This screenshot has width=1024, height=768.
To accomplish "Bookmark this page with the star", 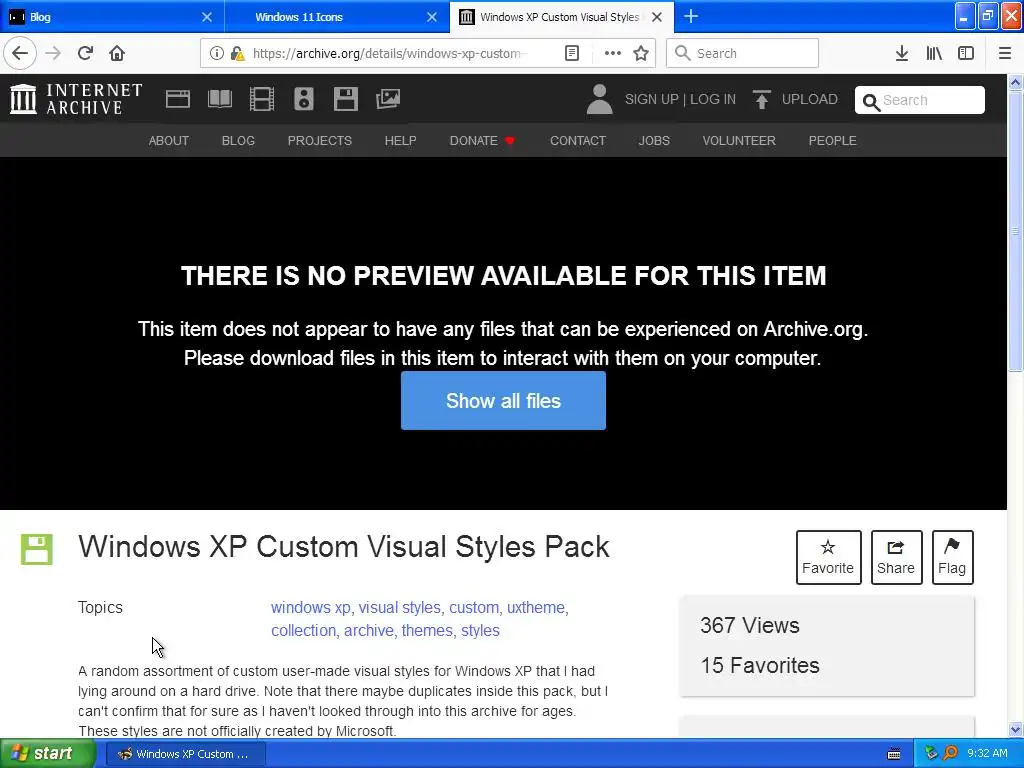I will click(641, 53).
